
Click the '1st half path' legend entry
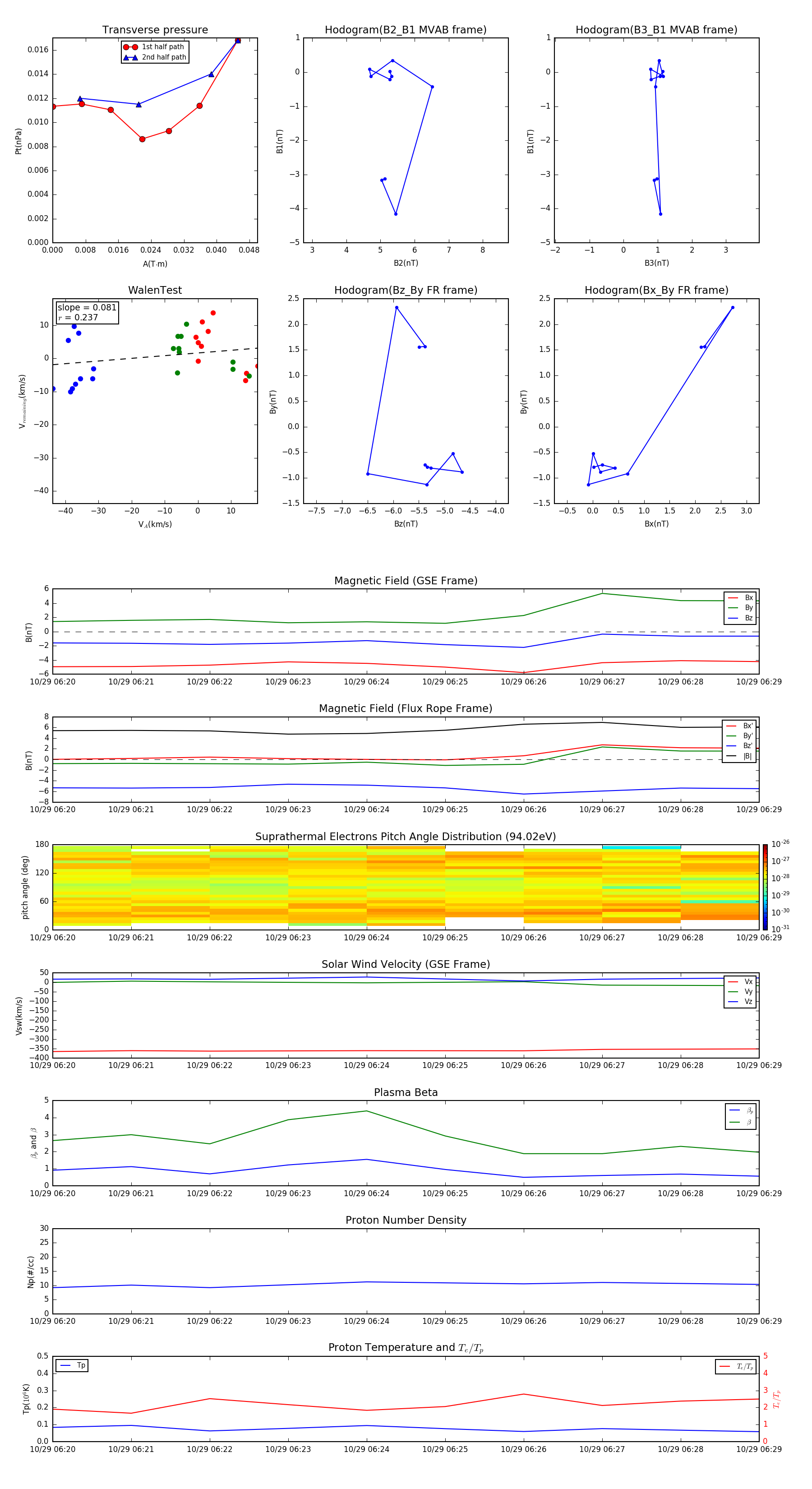click(154, 47)
